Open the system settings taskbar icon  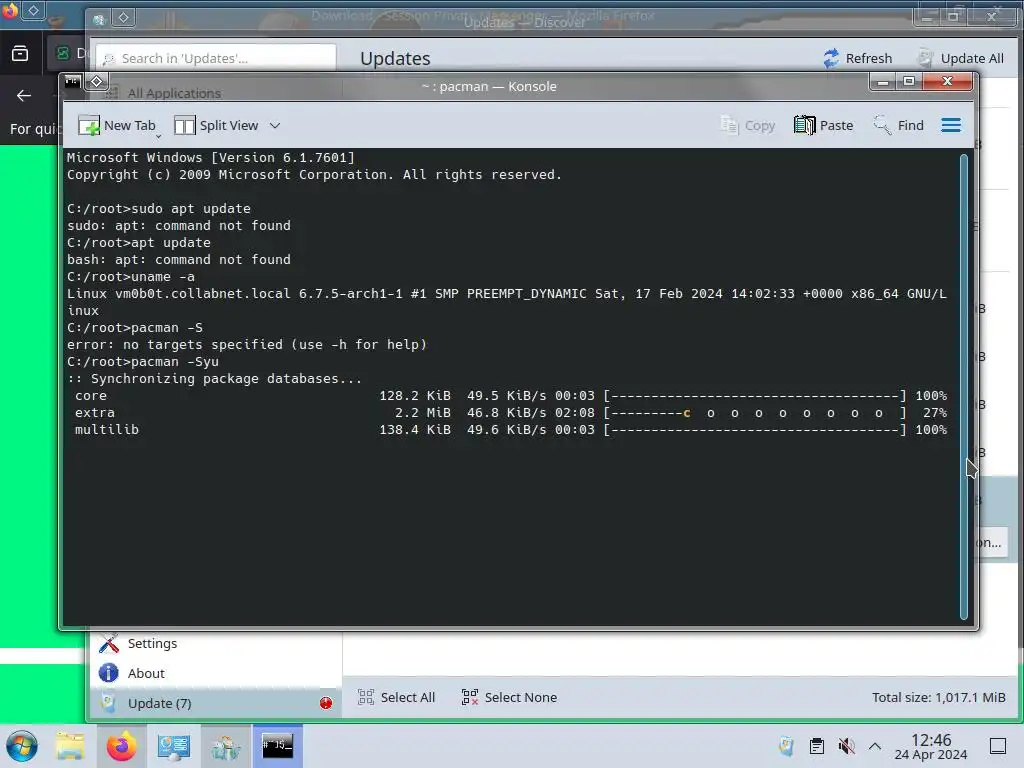(x=174, y=746)
